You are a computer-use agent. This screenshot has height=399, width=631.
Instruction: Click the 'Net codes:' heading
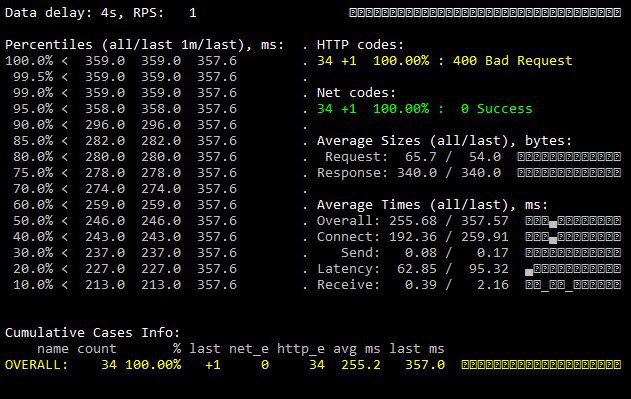point(356,93)
